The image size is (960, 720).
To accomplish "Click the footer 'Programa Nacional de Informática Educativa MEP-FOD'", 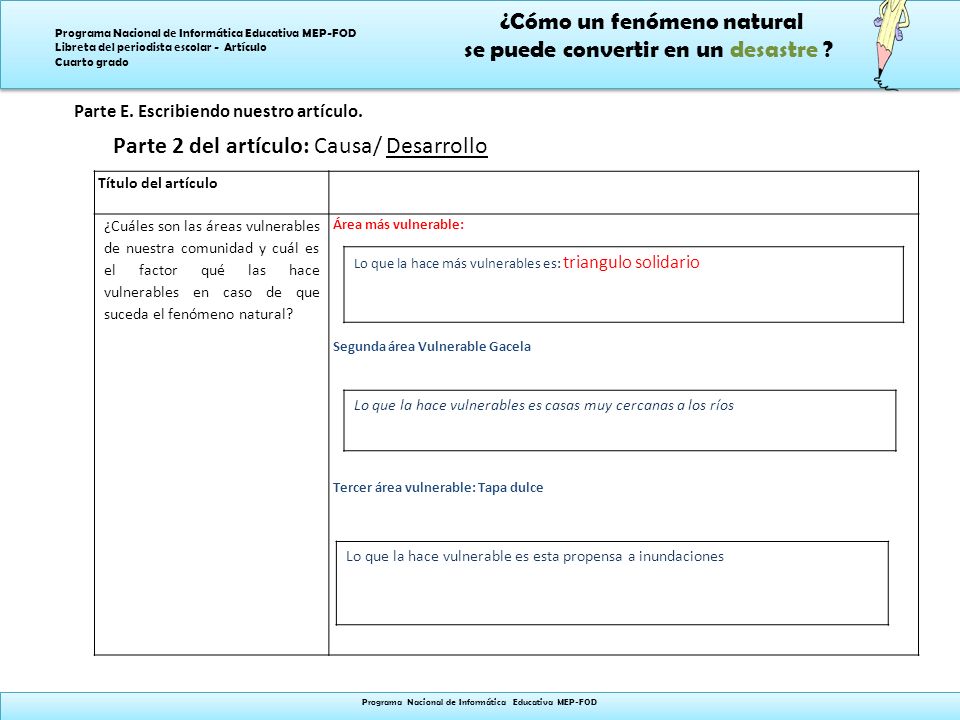I will click(x=479, y=702).
